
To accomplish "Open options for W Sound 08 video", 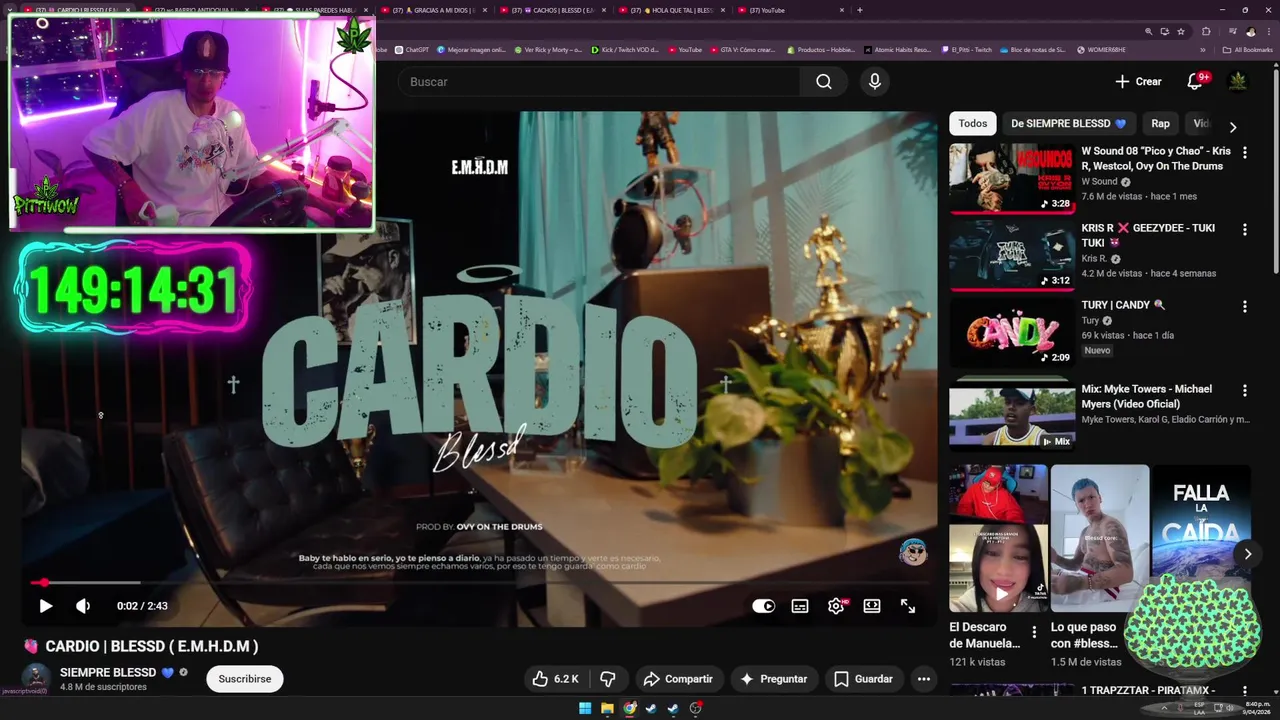I will [x=1245, y=153].
